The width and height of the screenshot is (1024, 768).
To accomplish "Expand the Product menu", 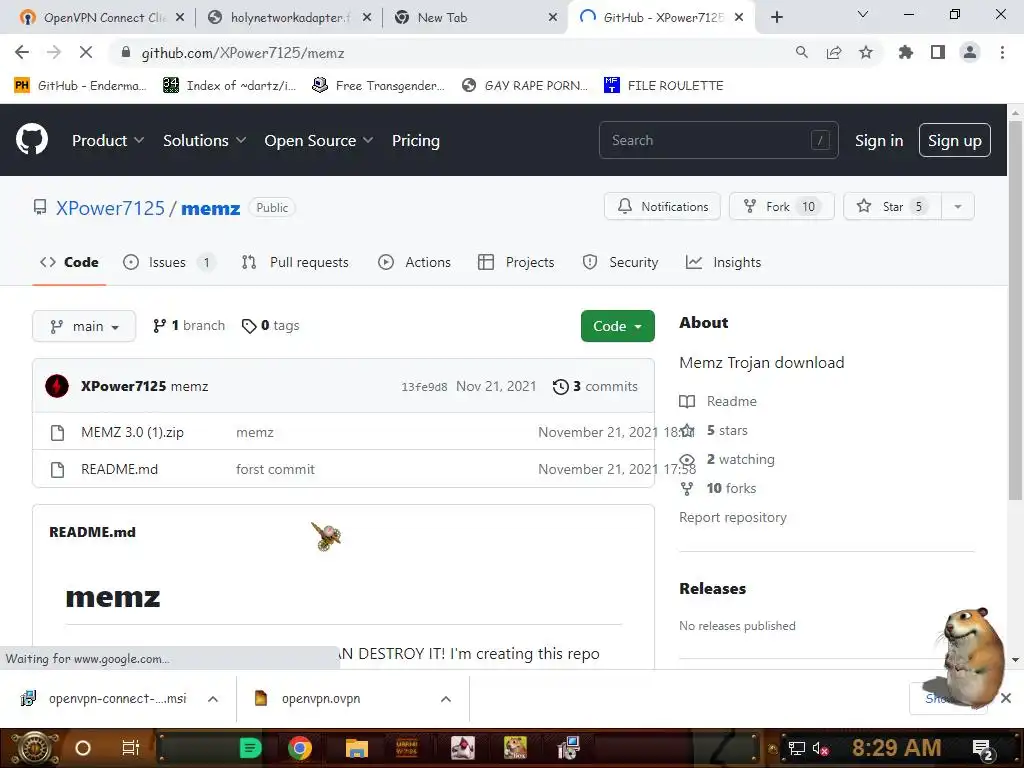I will coord(108,140).
